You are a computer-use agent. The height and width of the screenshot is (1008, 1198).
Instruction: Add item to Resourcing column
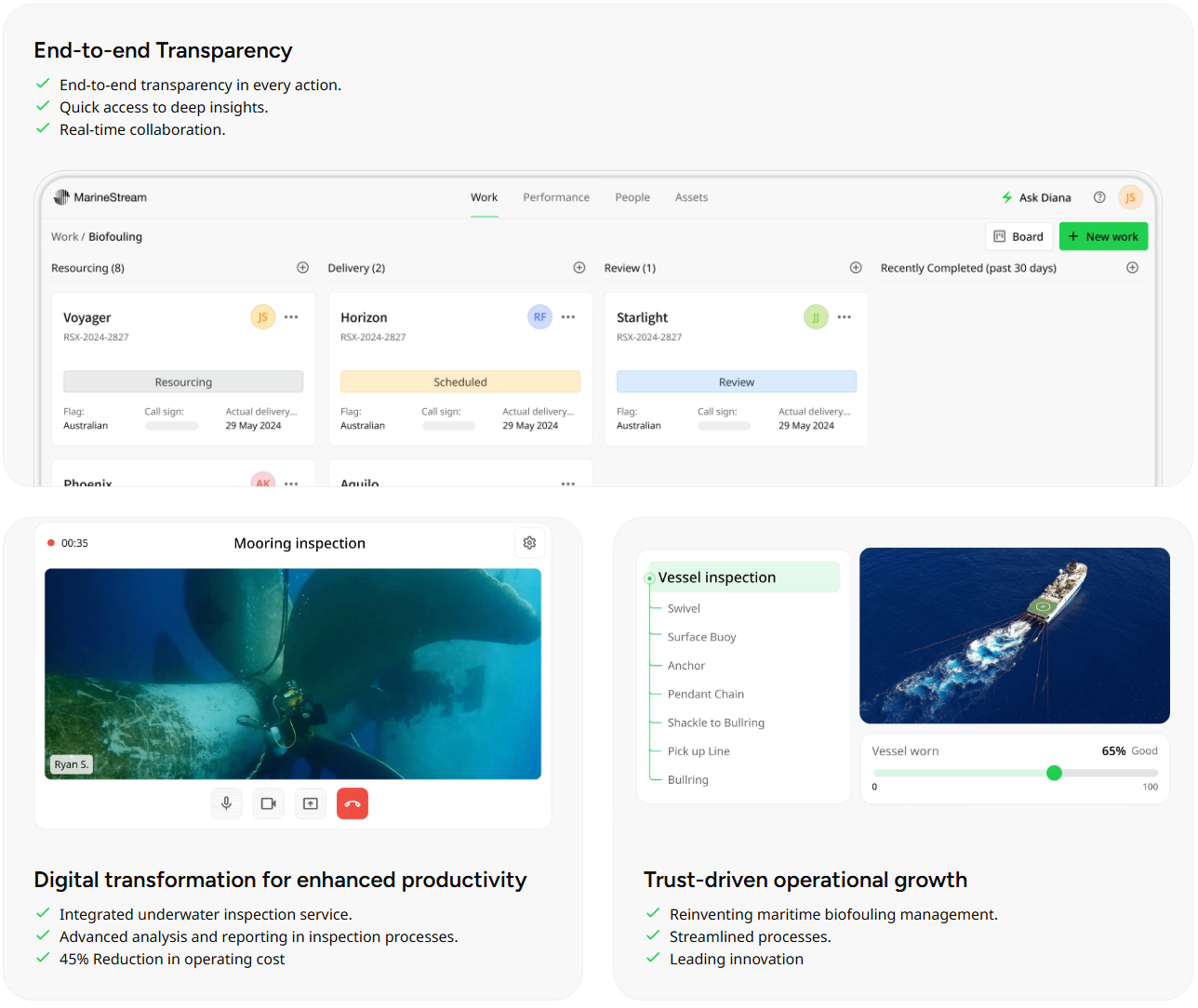pyautogui.click(x=302, y=268)
